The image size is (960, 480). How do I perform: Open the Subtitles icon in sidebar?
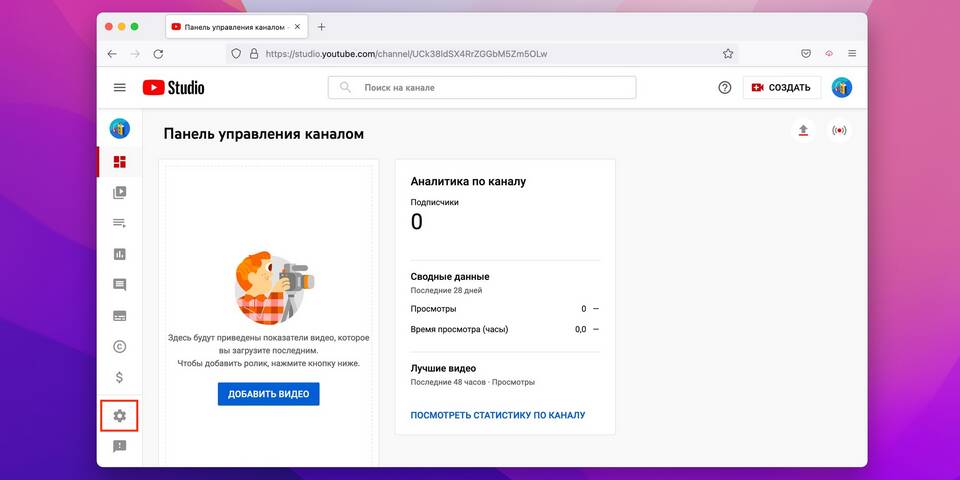pyautogui.click(x=119, y=316)
